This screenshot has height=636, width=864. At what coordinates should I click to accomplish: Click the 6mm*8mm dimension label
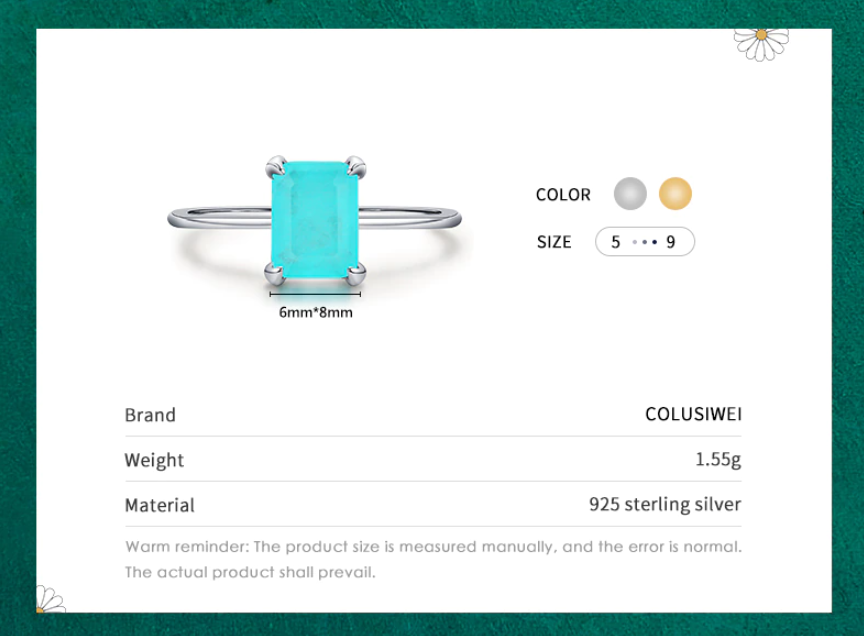[x=316, y=312]
